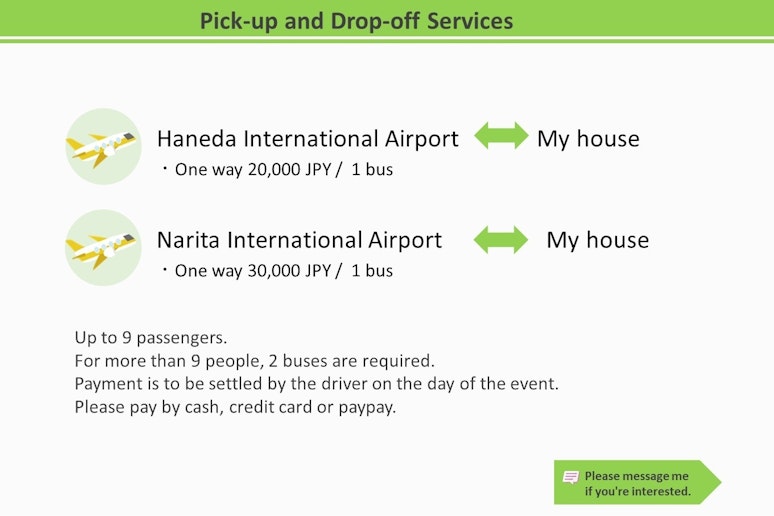
Task: Click the "Please pay by cash" line
Action: [235, 407]
